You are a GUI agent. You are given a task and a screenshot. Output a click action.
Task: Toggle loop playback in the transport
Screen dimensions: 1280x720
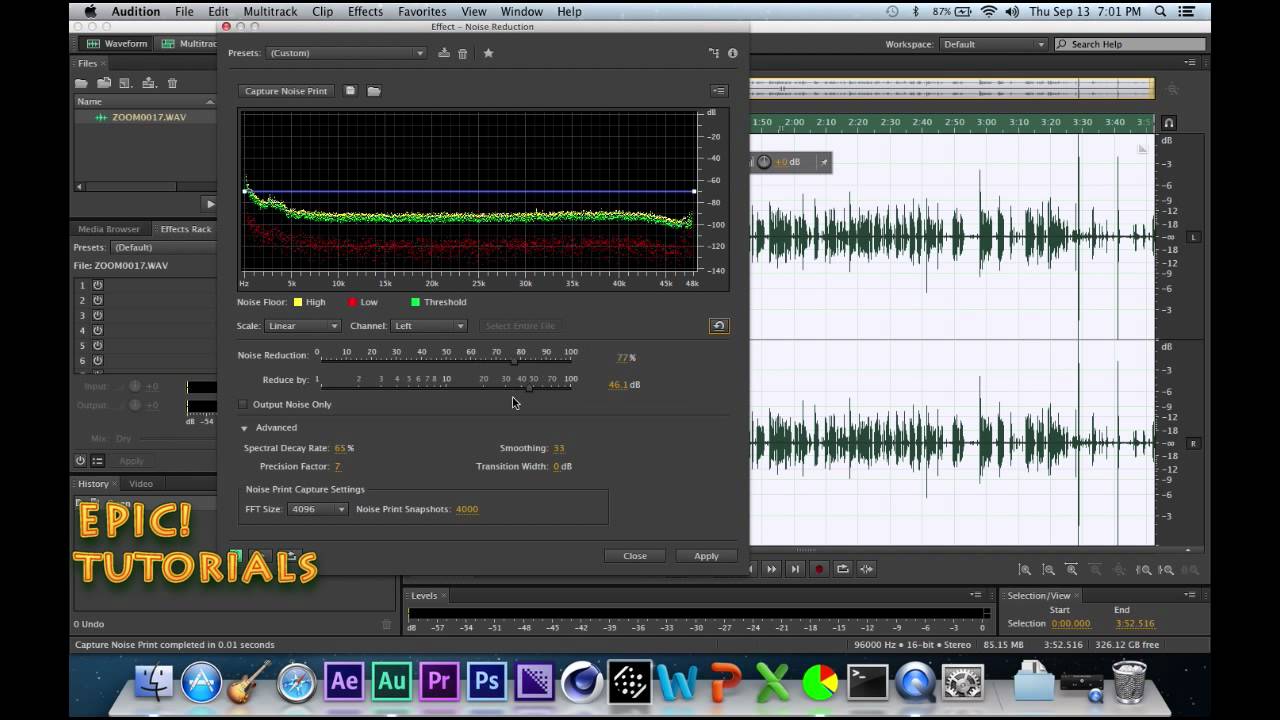[x=843, y=569]
